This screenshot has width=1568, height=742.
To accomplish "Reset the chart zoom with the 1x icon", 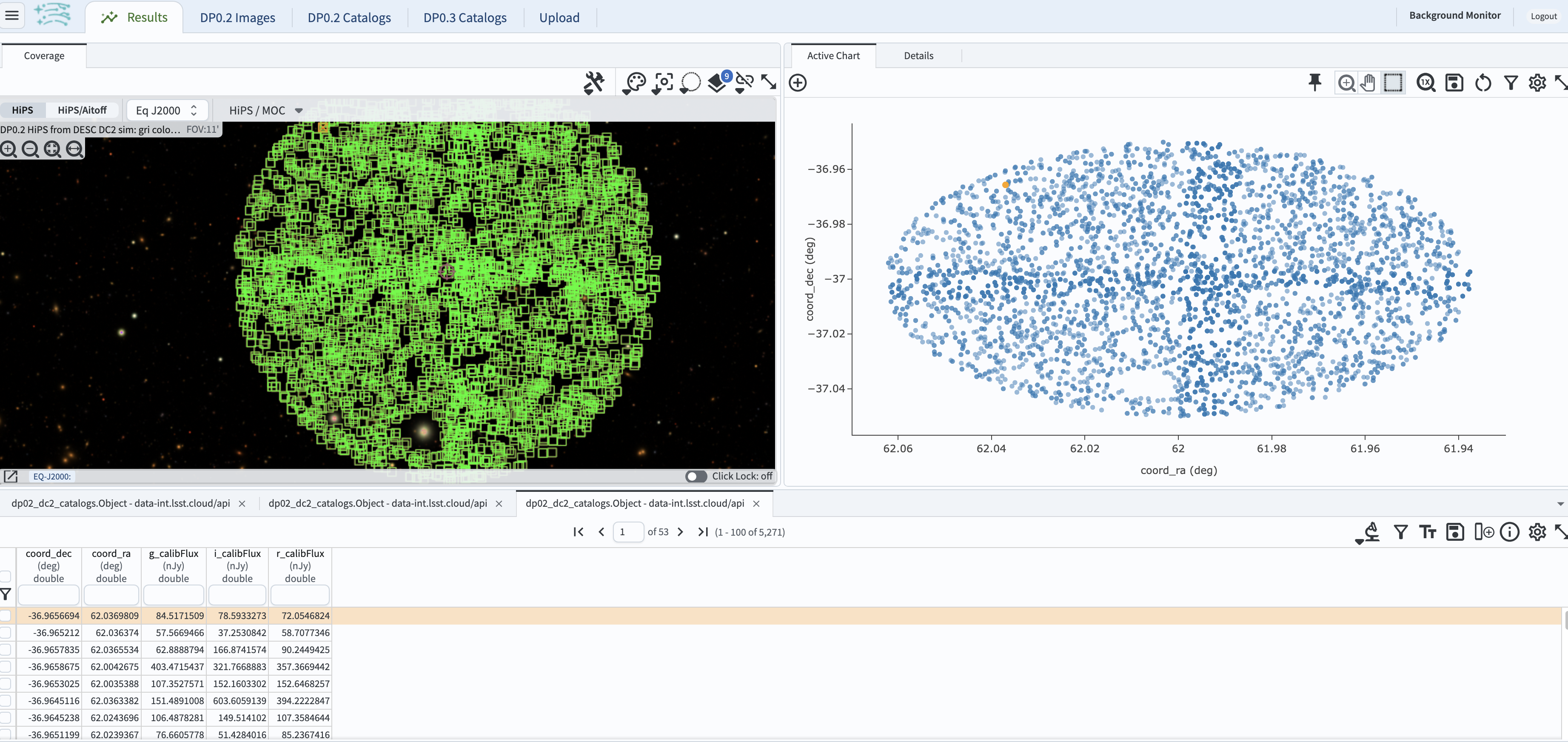I will click(1426, 83).
